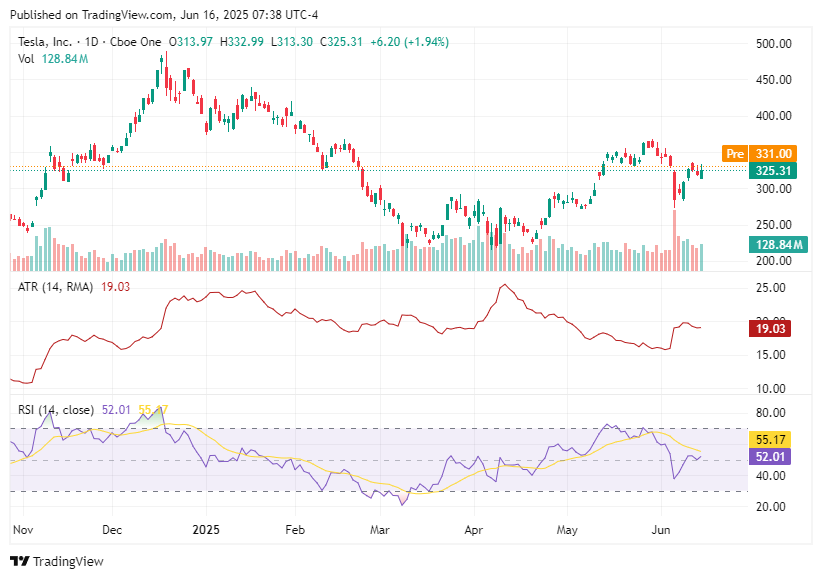Click the 450.00 price axis label
822x579 pixels.
point(773,80)
